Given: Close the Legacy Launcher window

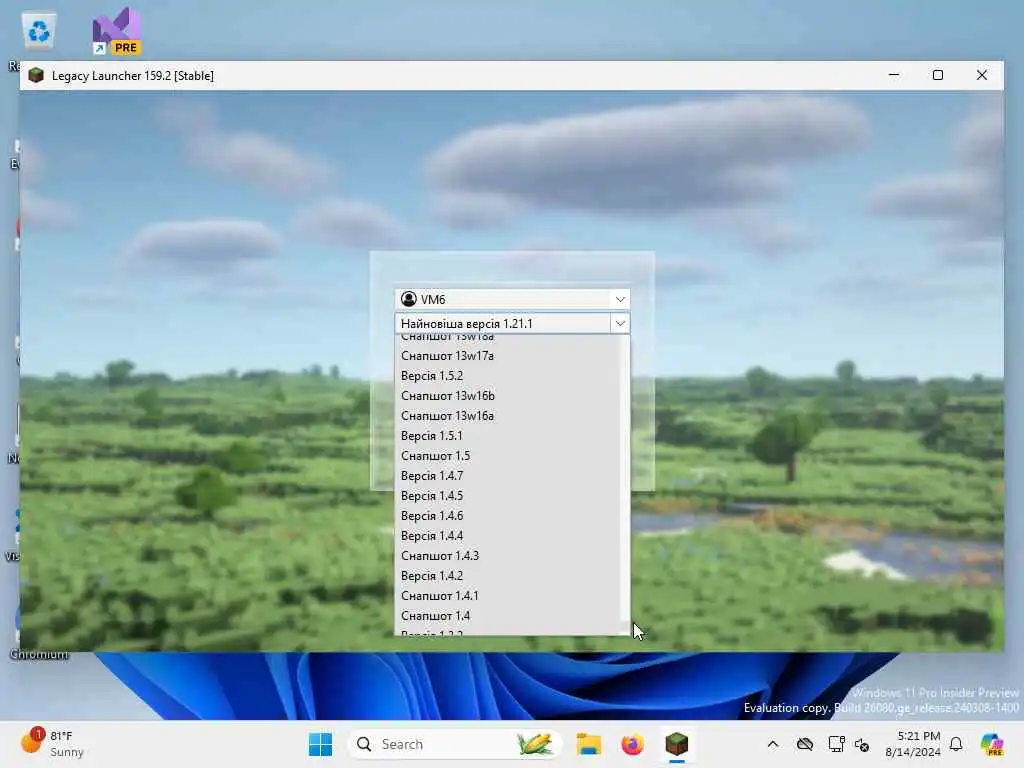Looking at the screenshot, I should [982, 75].
